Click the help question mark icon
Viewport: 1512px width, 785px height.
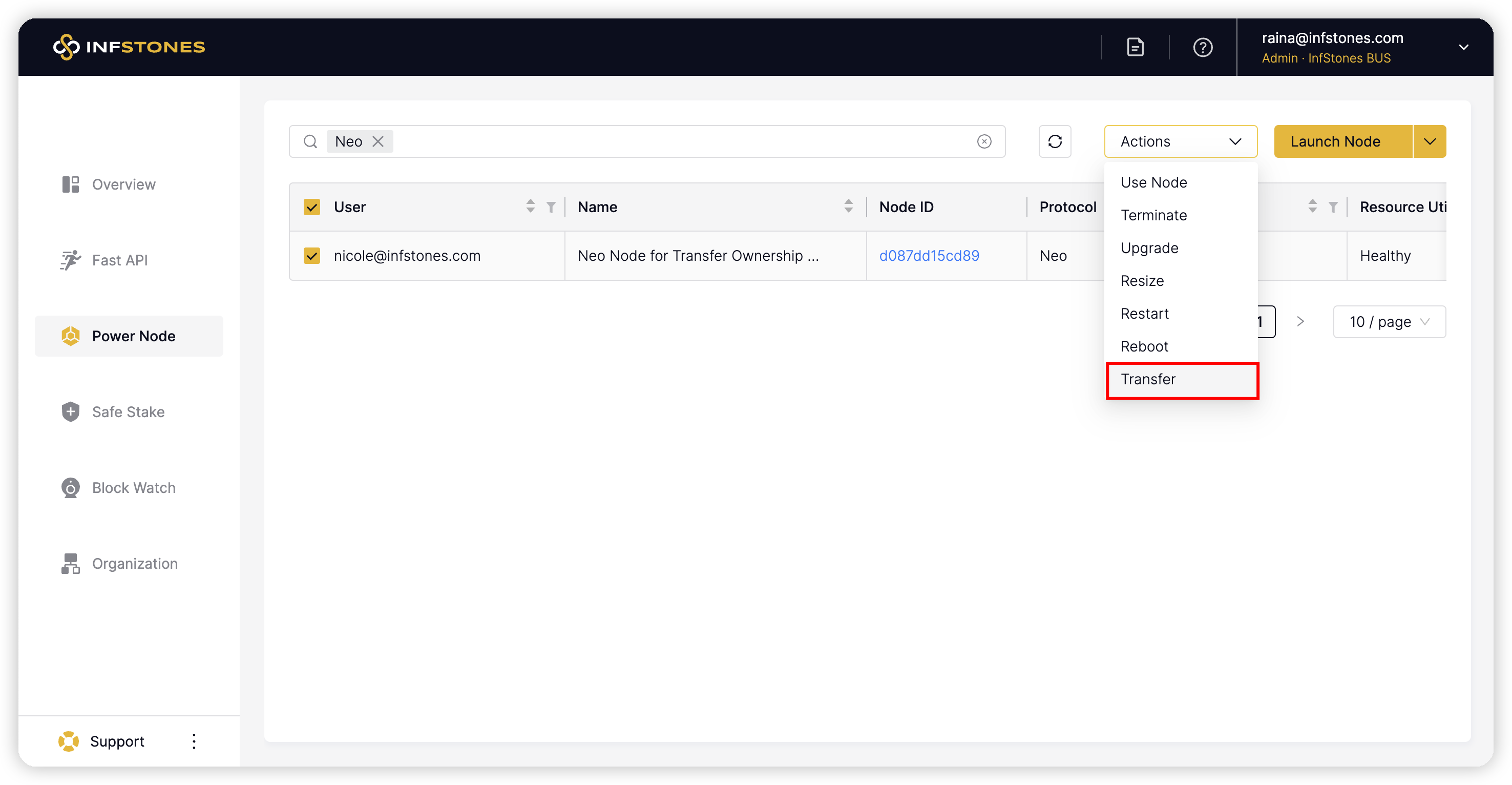tap(1202, 47)
